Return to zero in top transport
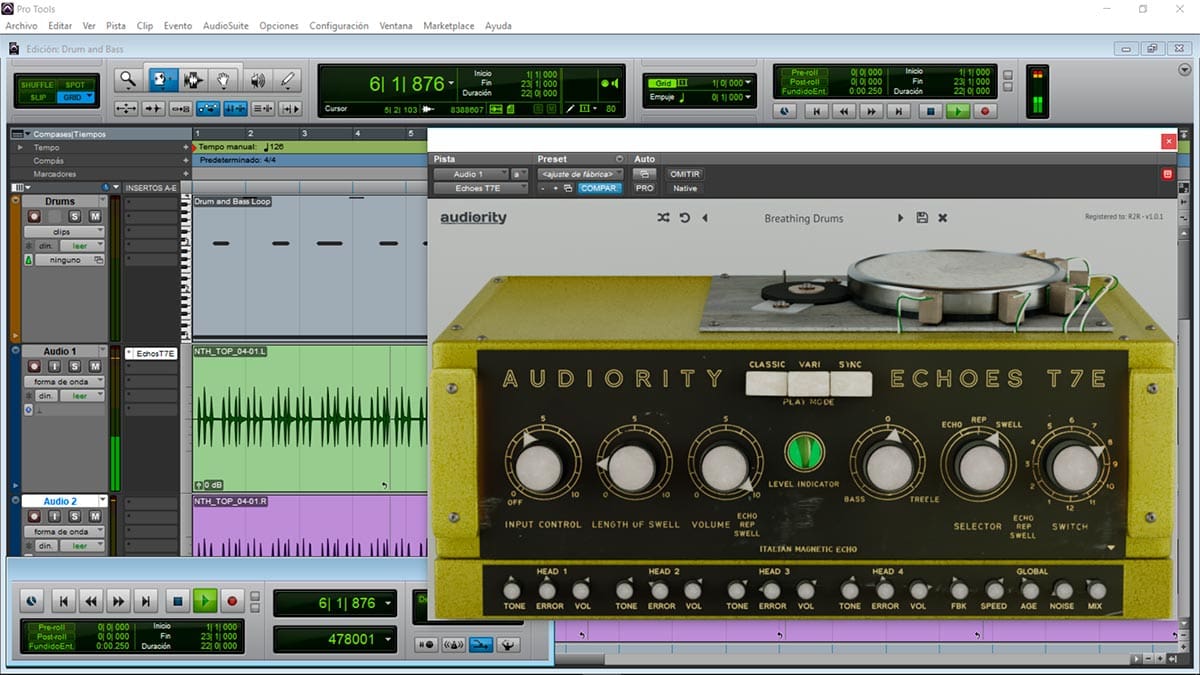This screenshot has width=1200, height=675. tap(817, 112)
